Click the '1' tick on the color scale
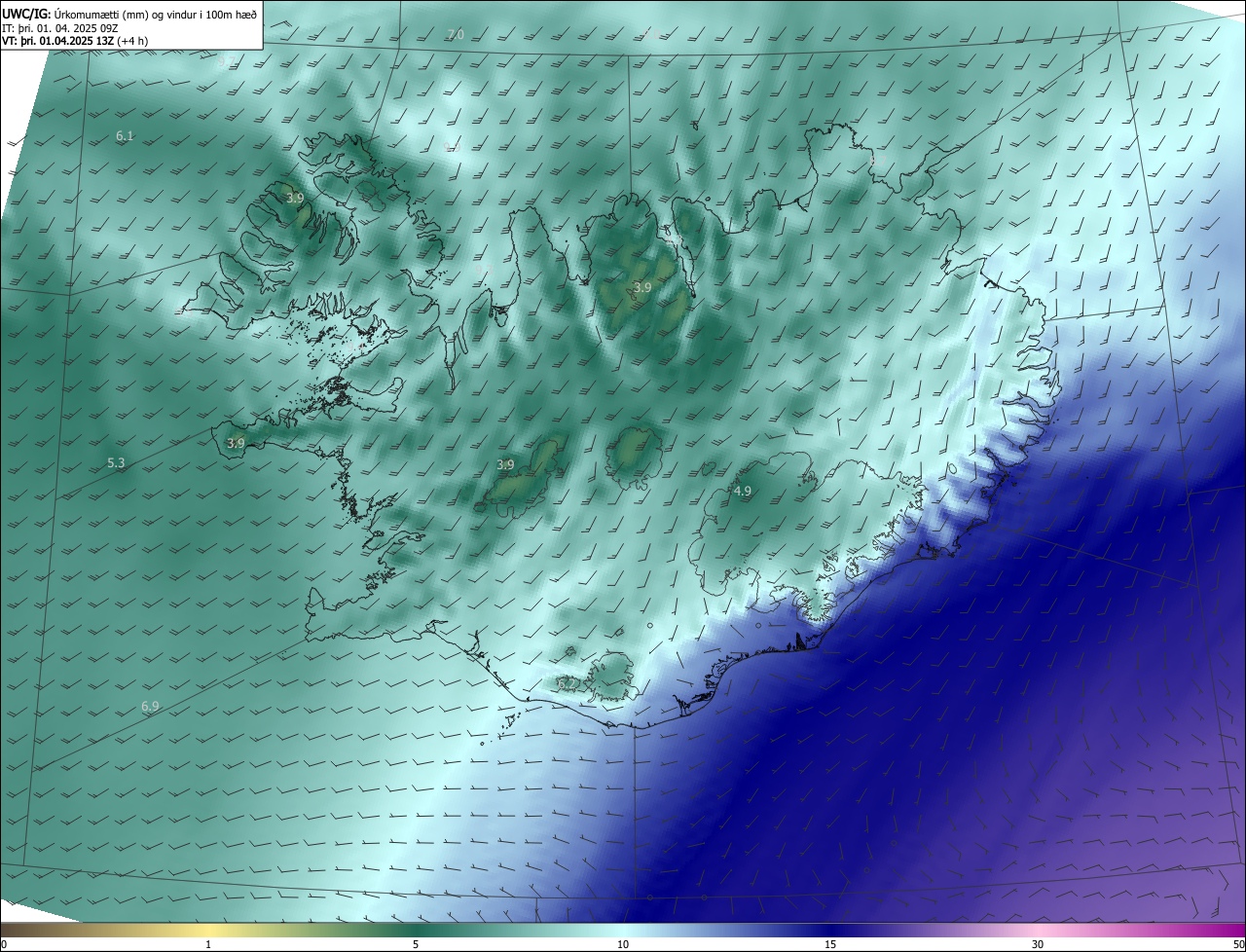The image size is (1246, 952). (208, 944)
